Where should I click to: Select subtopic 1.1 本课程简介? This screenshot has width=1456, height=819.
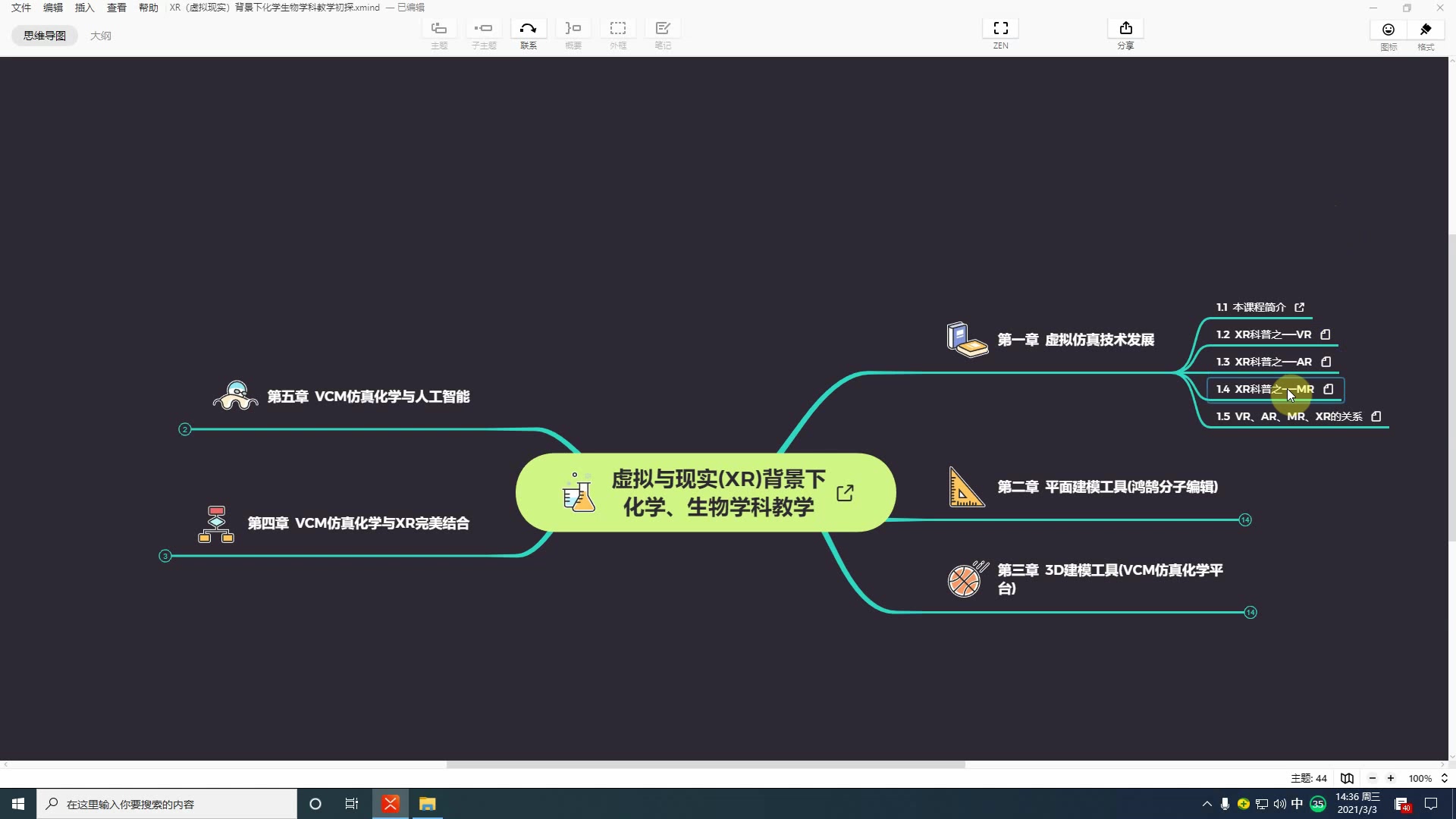1251,307
